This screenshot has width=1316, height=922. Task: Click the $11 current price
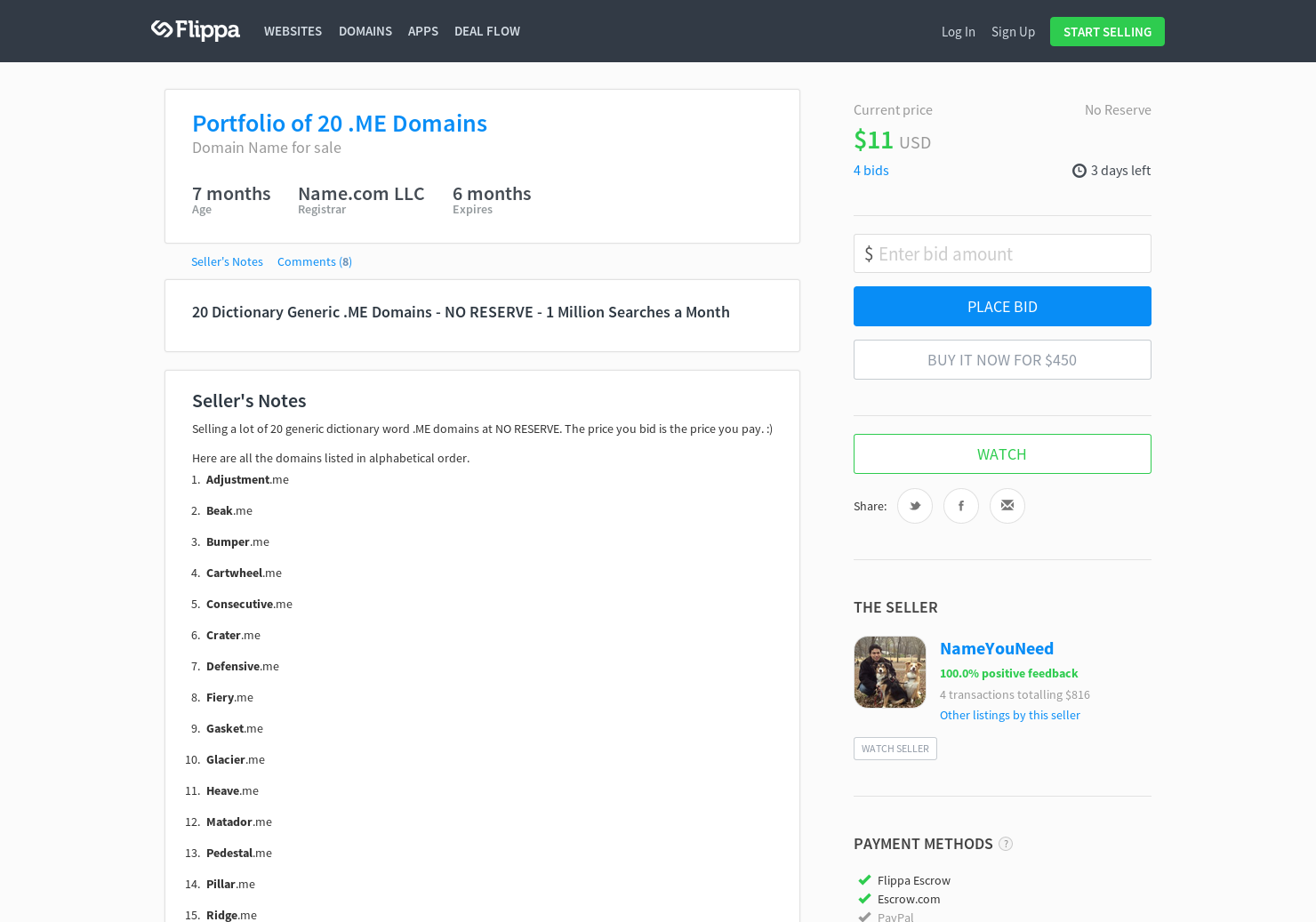873,140
